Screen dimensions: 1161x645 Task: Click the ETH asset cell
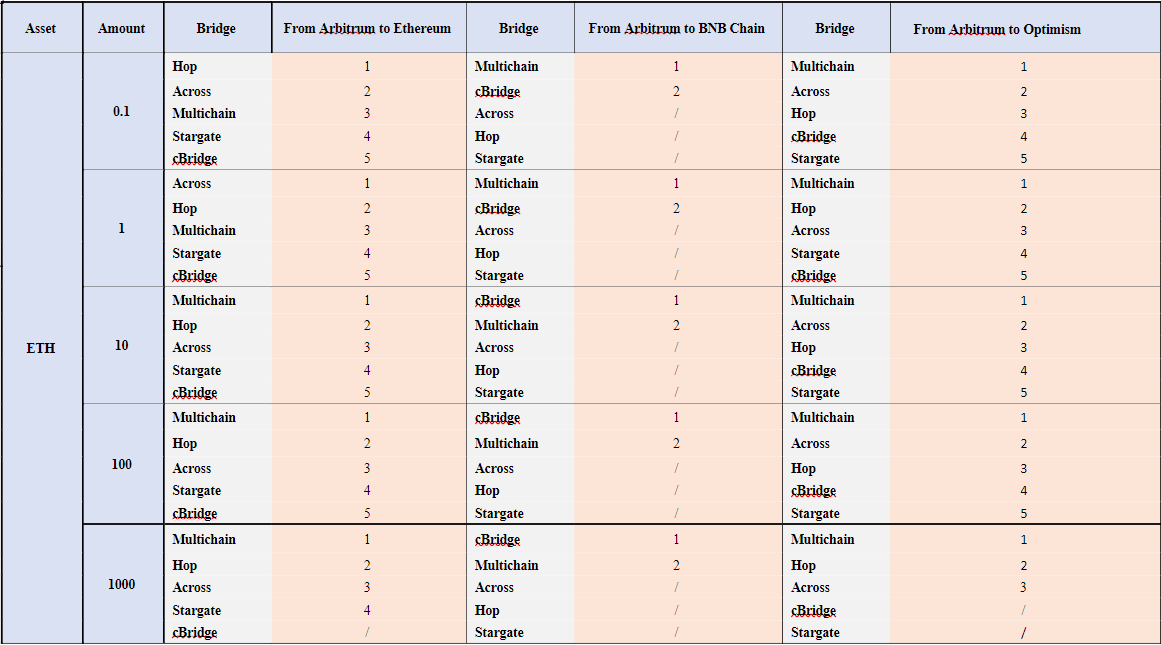(x=41, y=348)
